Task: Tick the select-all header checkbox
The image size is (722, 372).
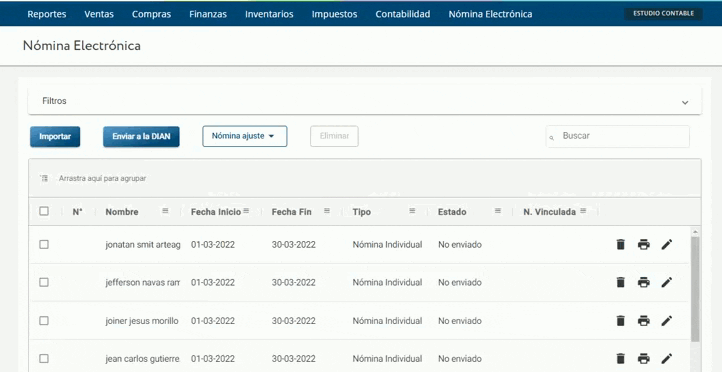Action: [44, 211]
